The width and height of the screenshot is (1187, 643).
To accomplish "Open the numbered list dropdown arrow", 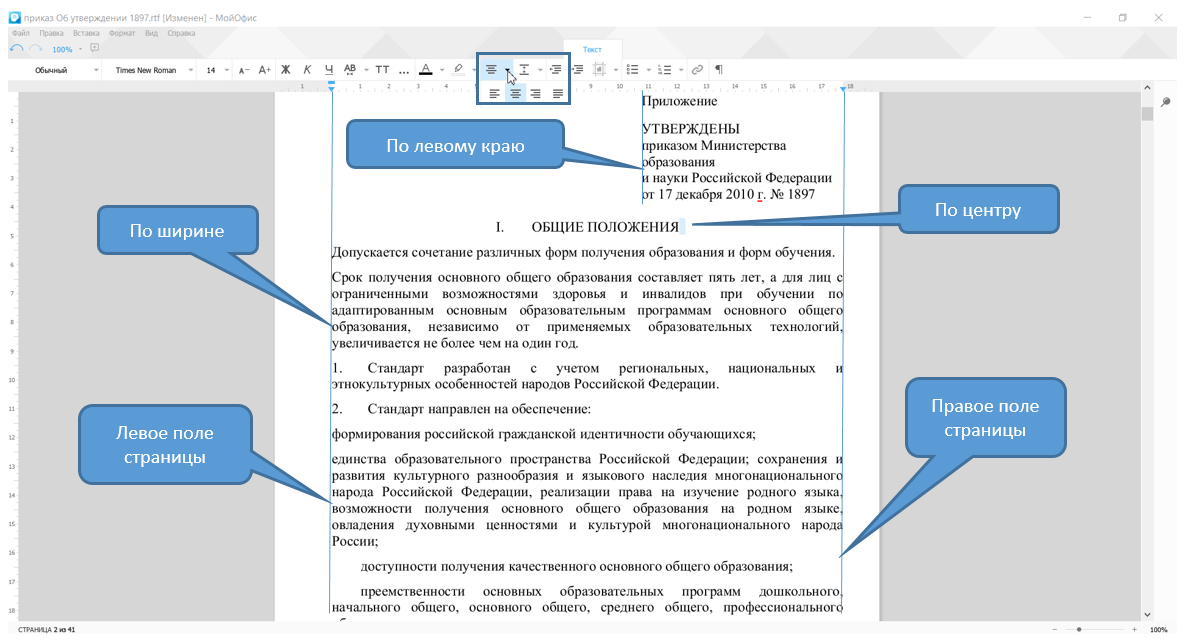I will pos(681,70).
